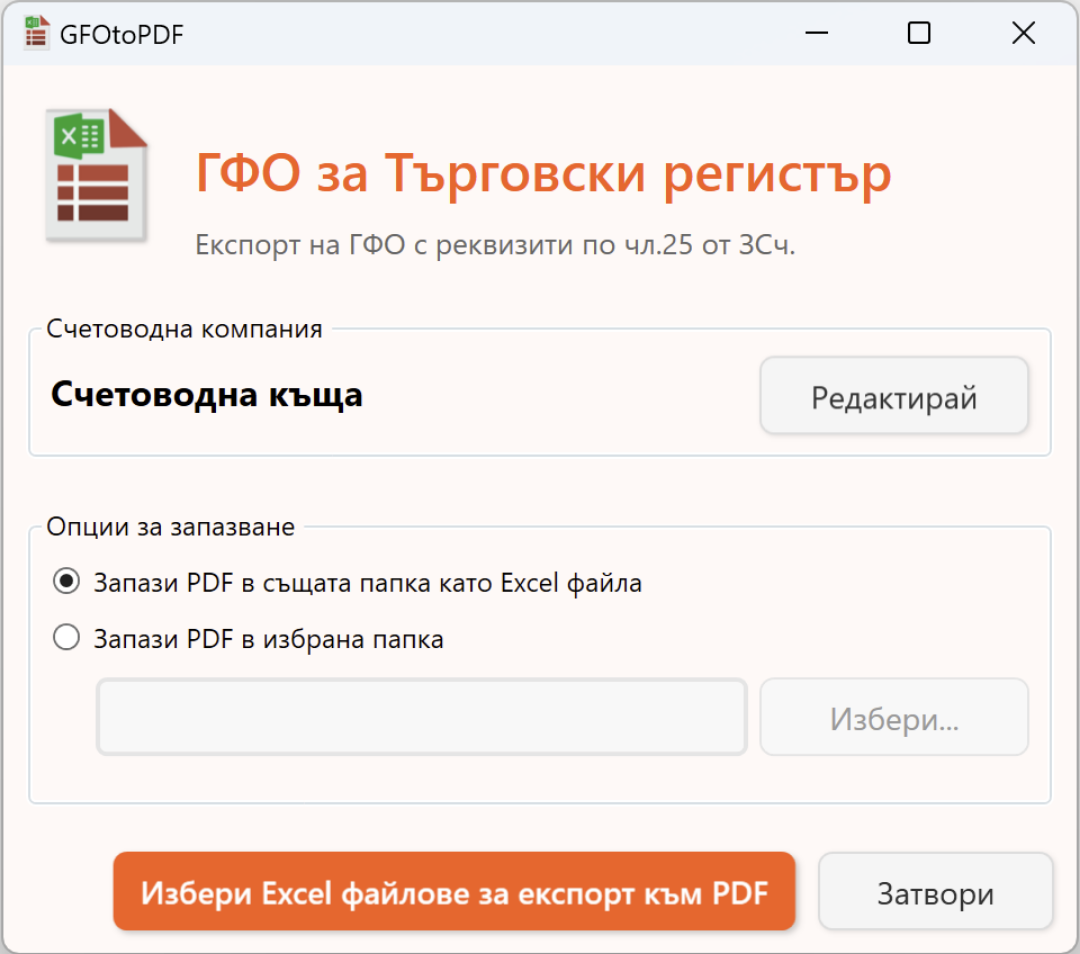Click 'Избери...' to choose a folder

(893, 716)
